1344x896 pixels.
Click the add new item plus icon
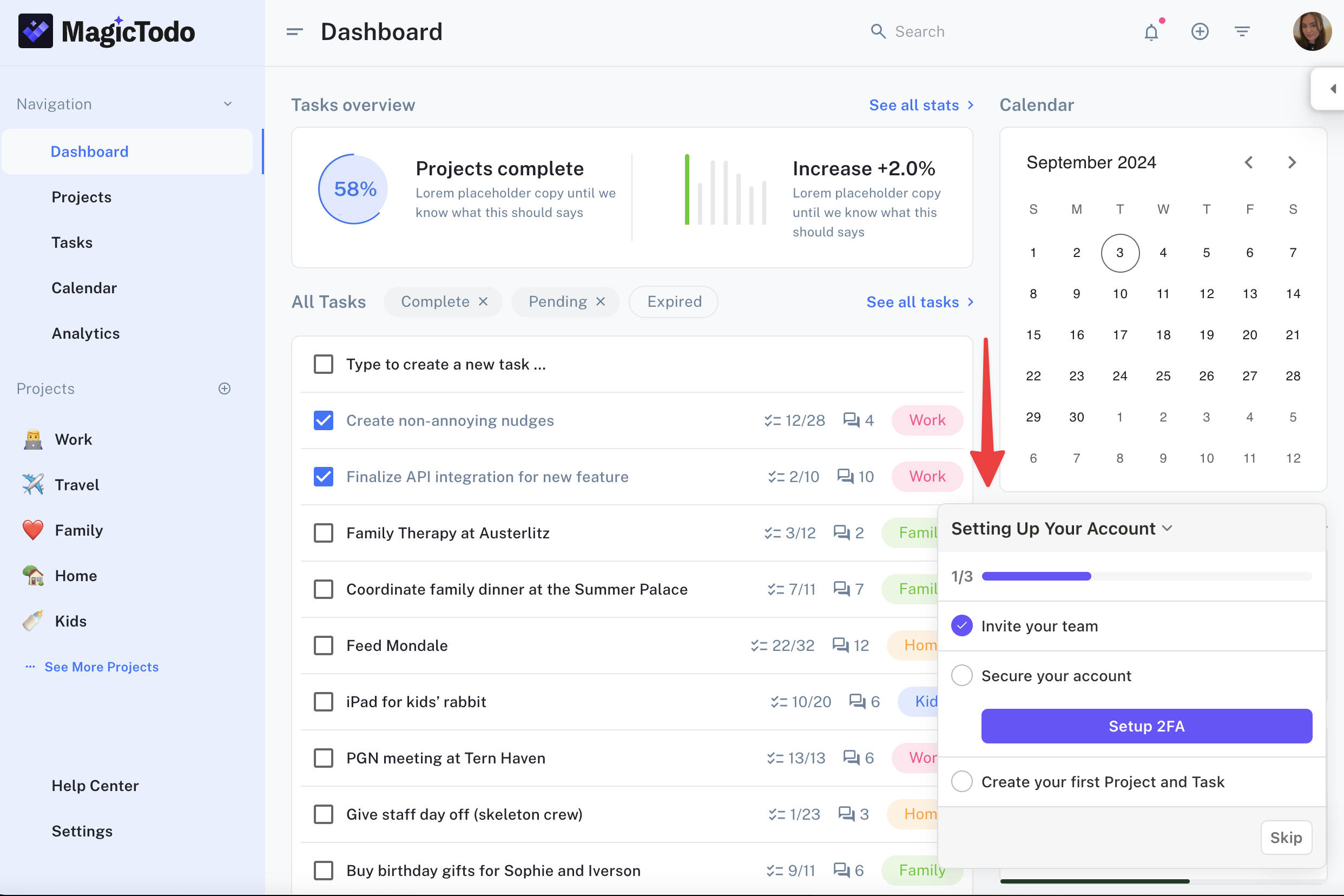click(x=1198, y=30)
